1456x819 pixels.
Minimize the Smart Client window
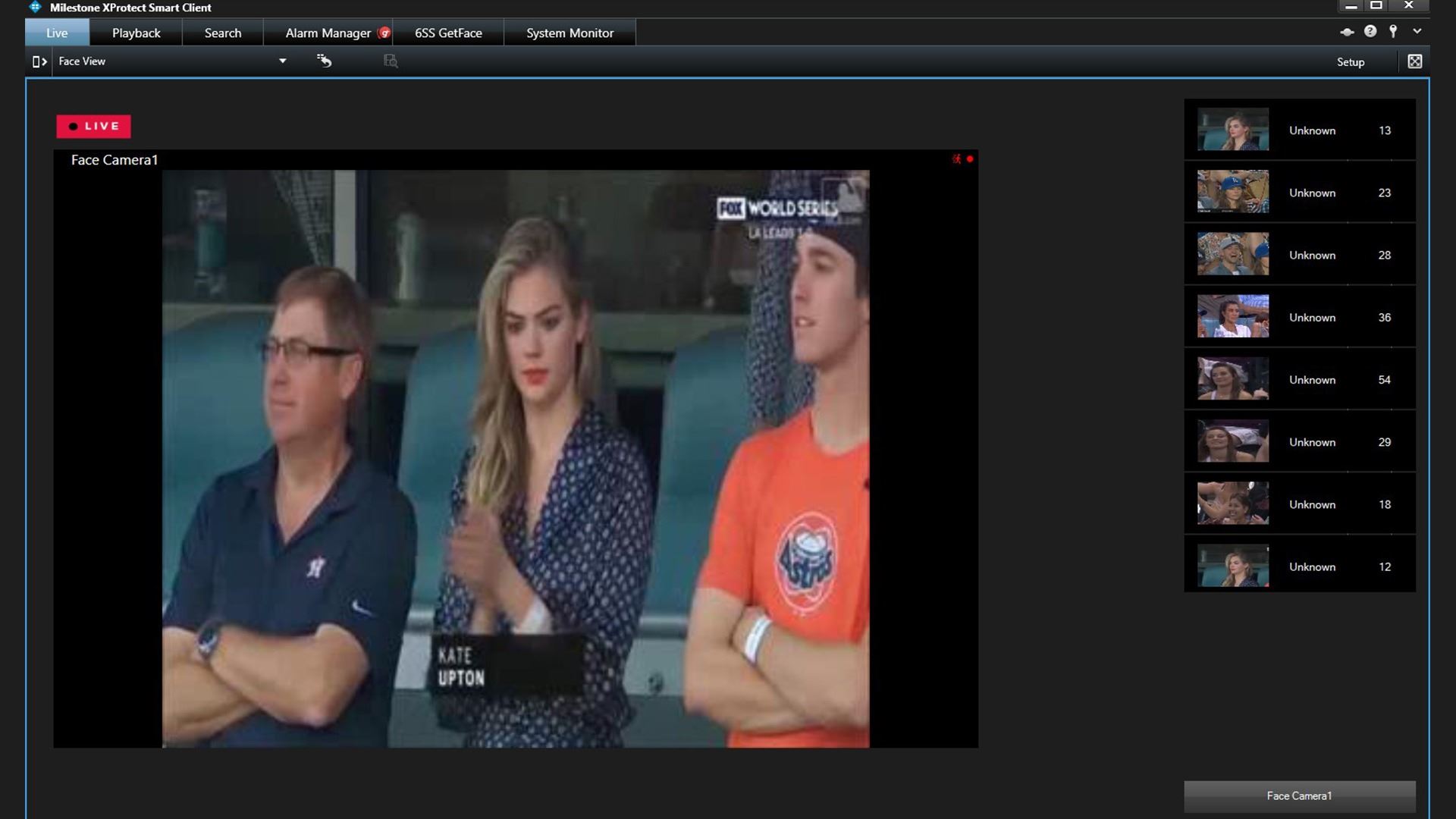point(1351,6)
